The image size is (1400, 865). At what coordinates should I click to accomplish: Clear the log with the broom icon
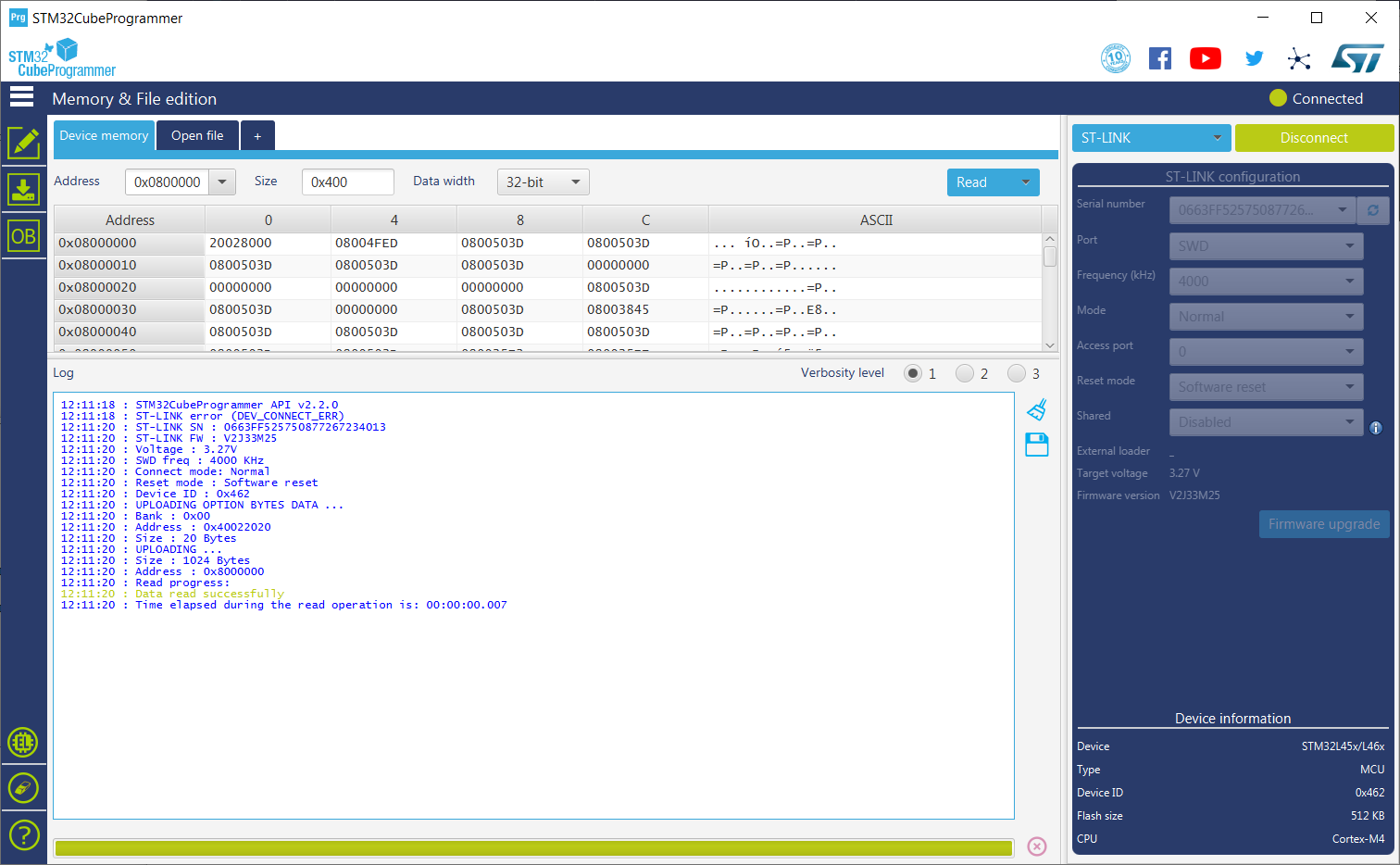[x=1036, y=409]
